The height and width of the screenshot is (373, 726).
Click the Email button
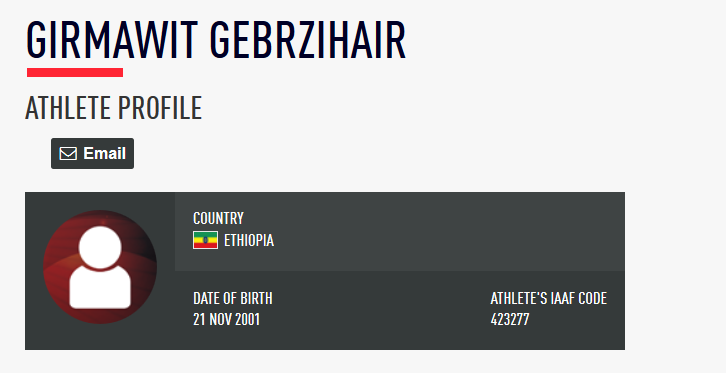pyautogui.click(x=92, y=153)
